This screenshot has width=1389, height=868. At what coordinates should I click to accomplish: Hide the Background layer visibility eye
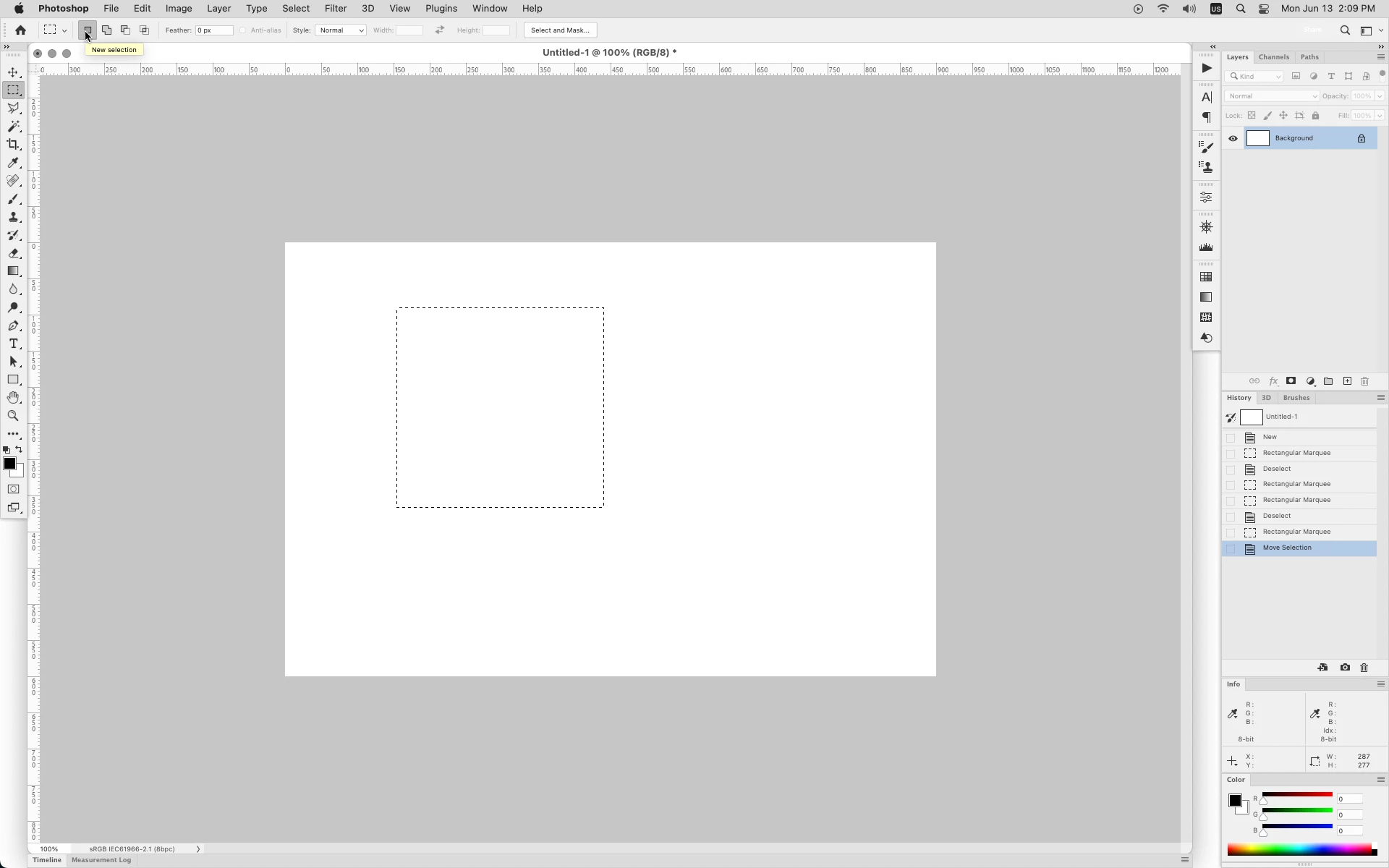click(1233, 138)
